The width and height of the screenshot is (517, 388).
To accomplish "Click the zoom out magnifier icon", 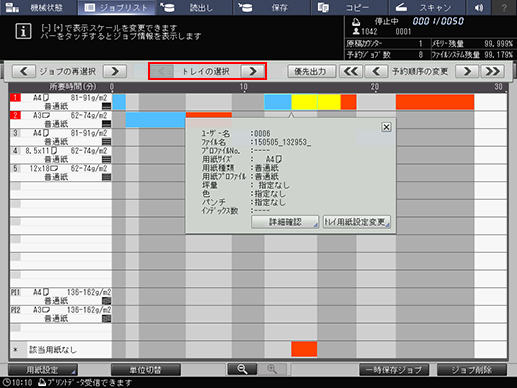I will point(242,369).
